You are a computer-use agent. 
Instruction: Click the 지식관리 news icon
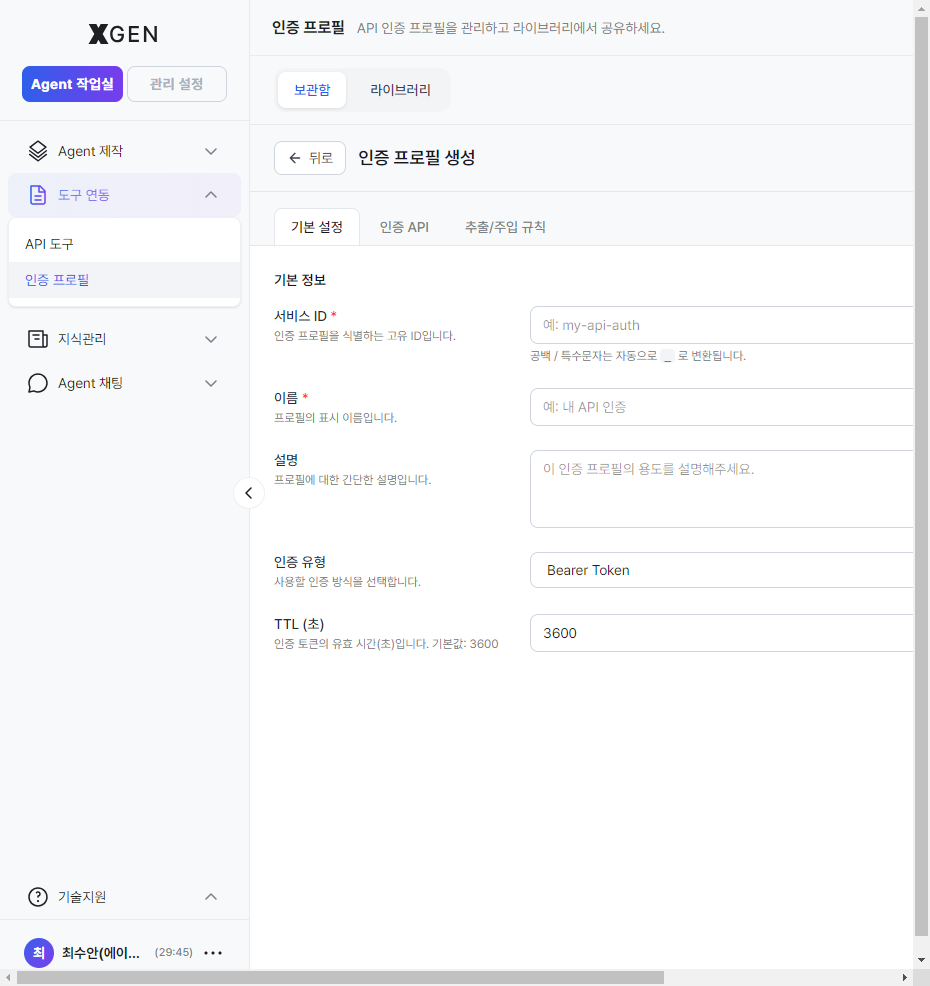(x=38, y=339)
